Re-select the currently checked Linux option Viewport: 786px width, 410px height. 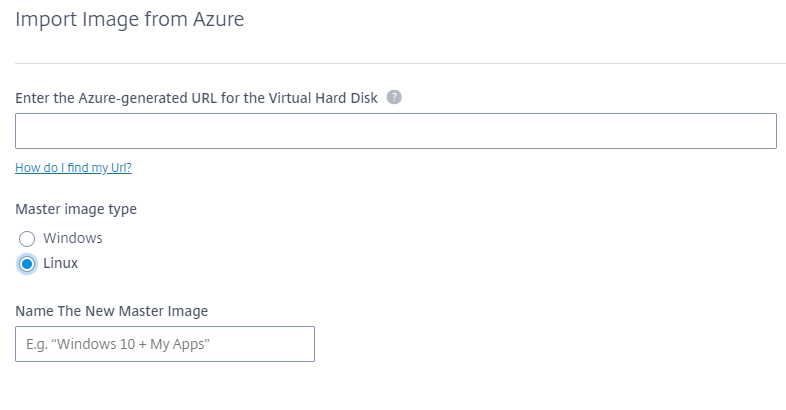(x=27, y=264)
